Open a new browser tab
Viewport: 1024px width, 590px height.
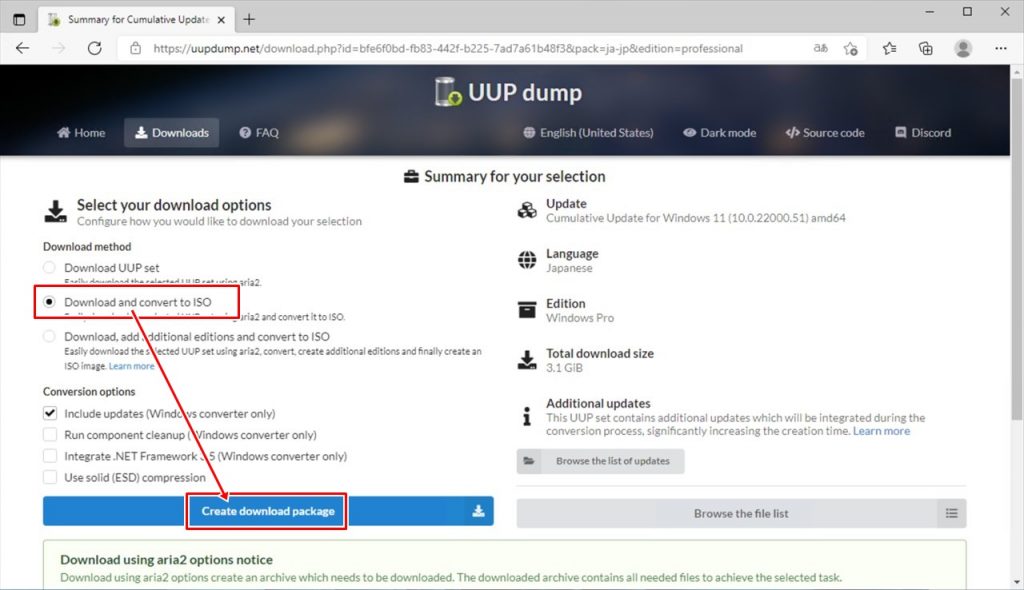point(249,20)
